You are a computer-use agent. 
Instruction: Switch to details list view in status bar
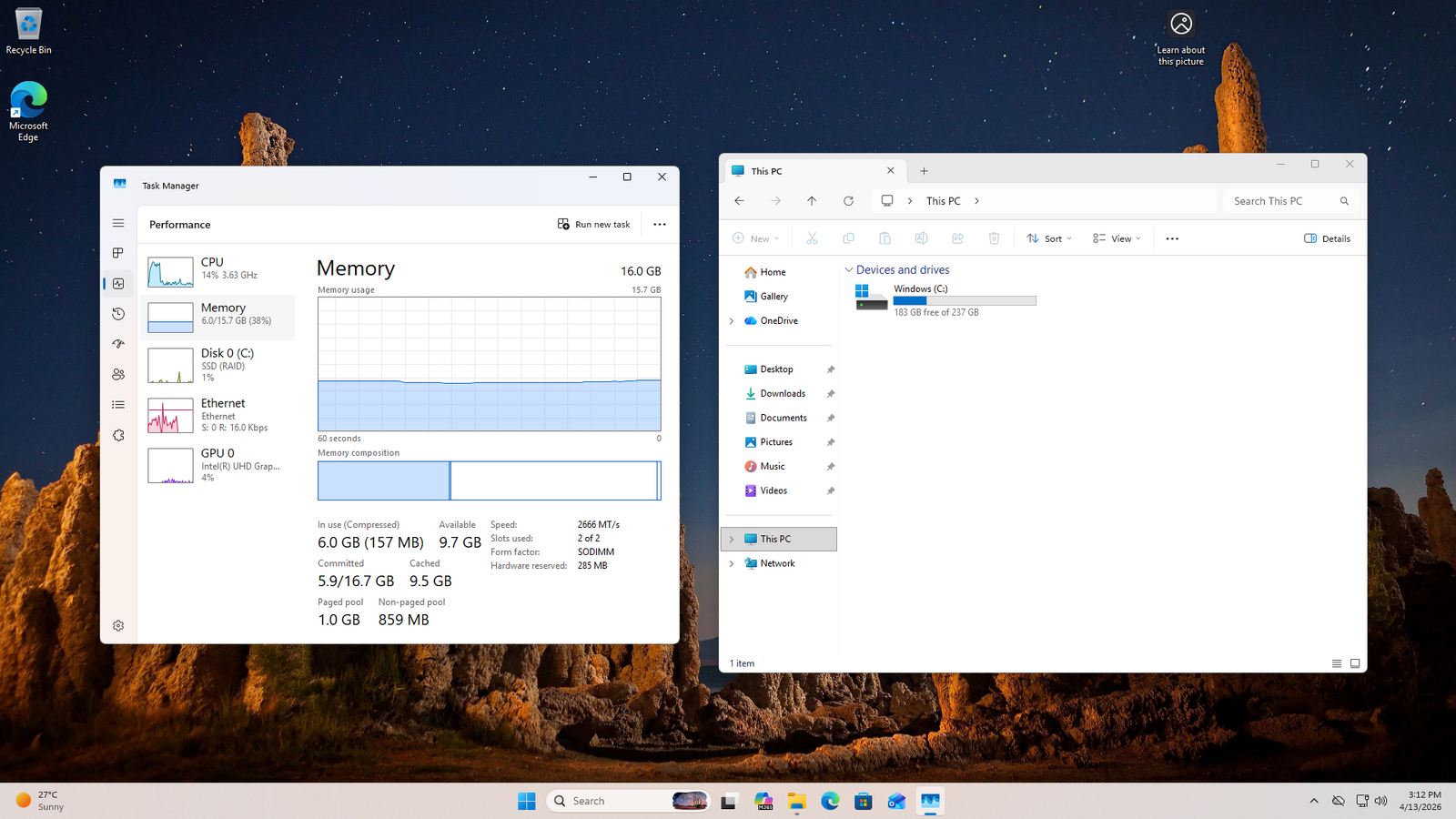(1337, 663)
